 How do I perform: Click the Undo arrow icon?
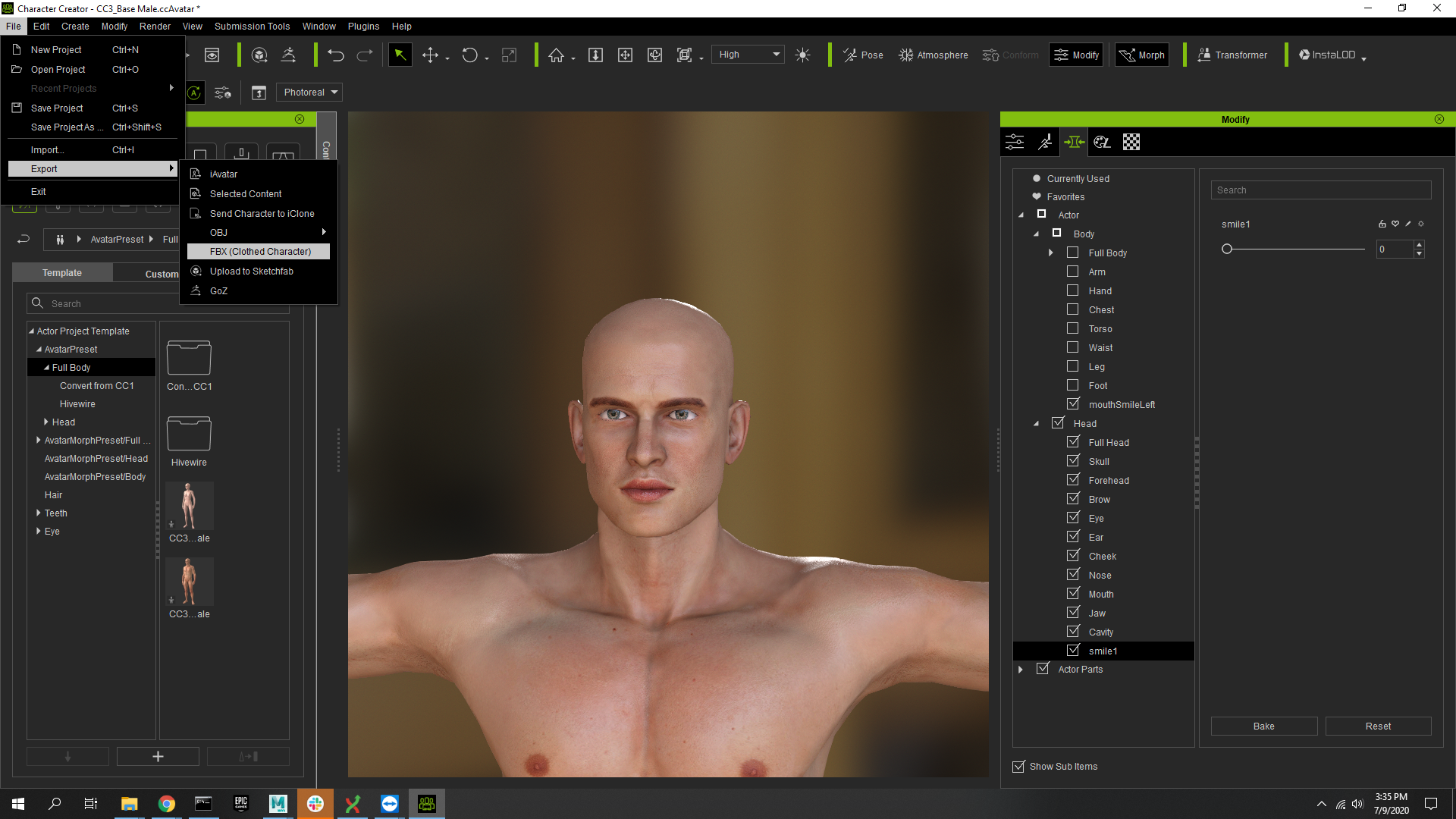pyautogui.click(x=336, y=55)
